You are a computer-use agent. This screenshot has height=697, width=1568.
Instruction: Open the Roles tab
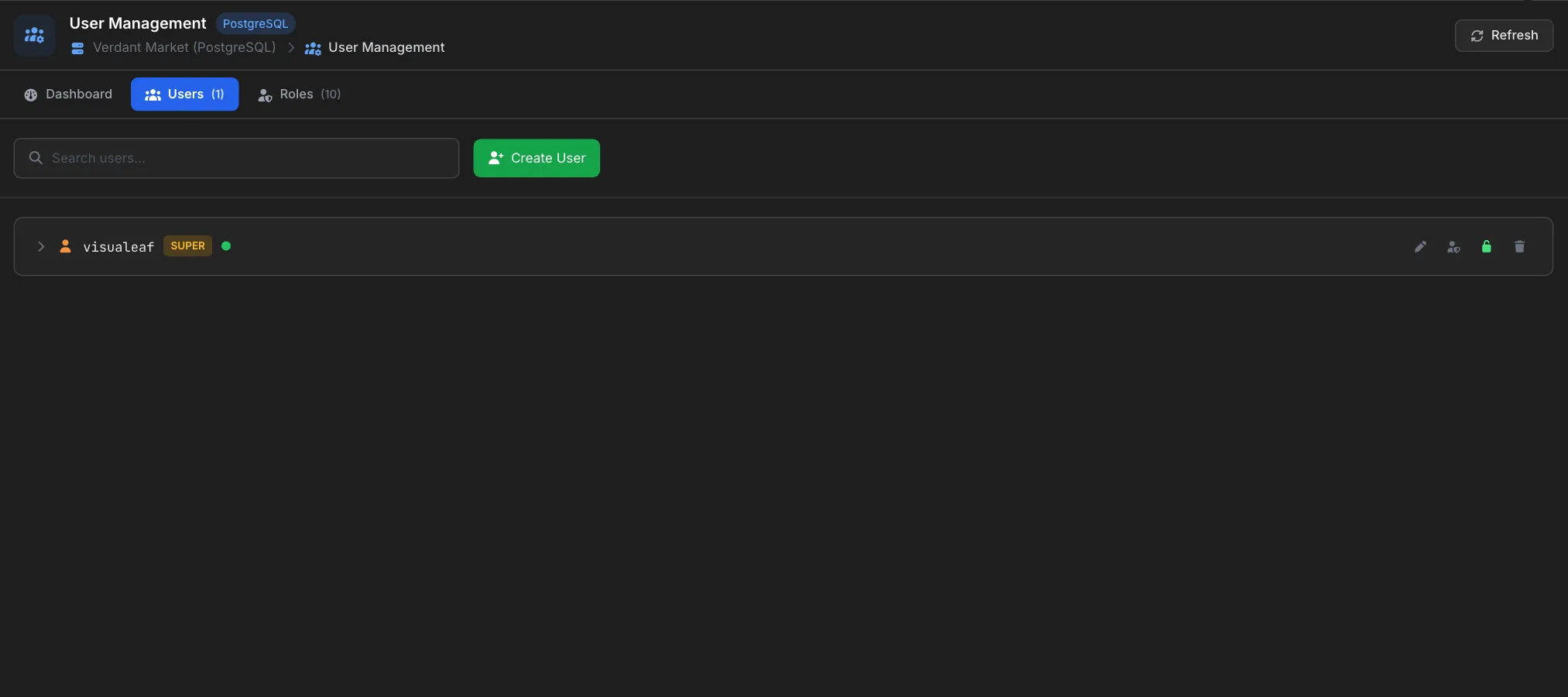(299, 94)
